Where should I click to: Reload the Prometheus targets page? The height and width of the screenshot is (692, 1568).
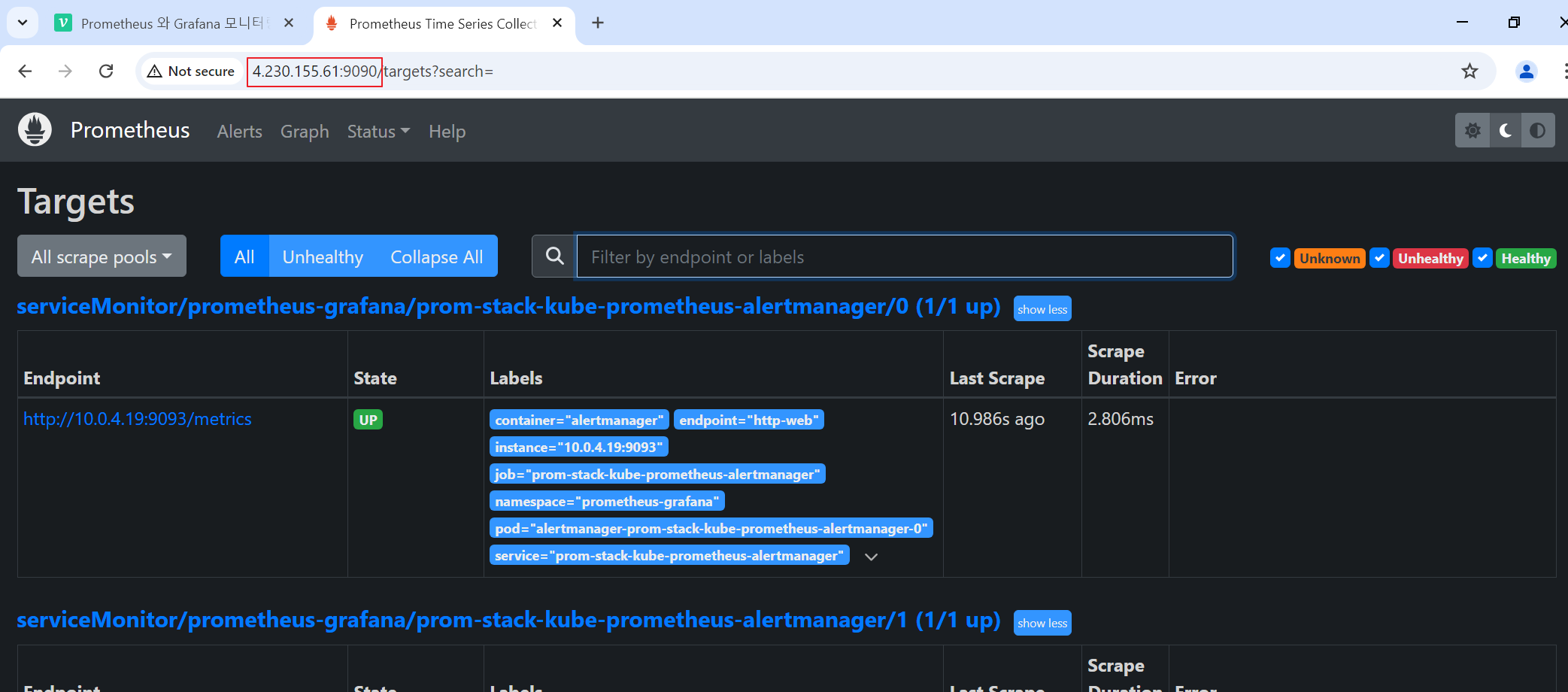click(106, 71)
